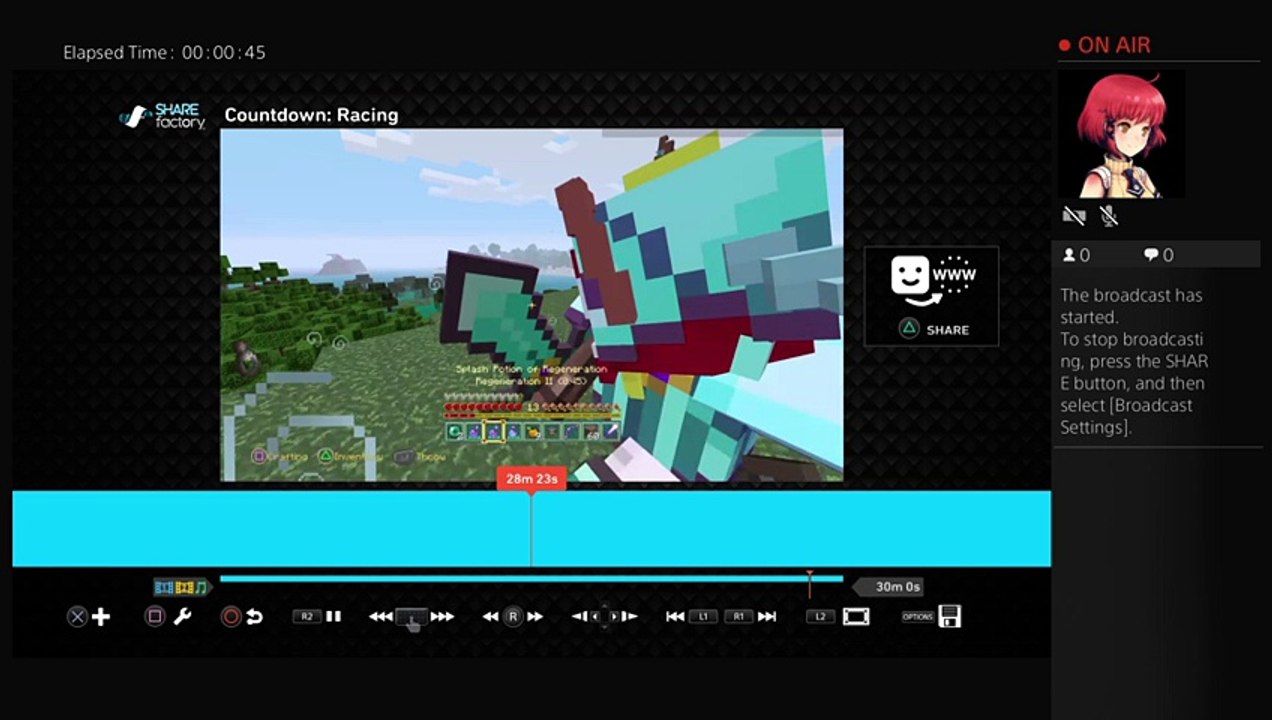Click the video preview window
1272x720 pixels.
[x=531, y=305]
